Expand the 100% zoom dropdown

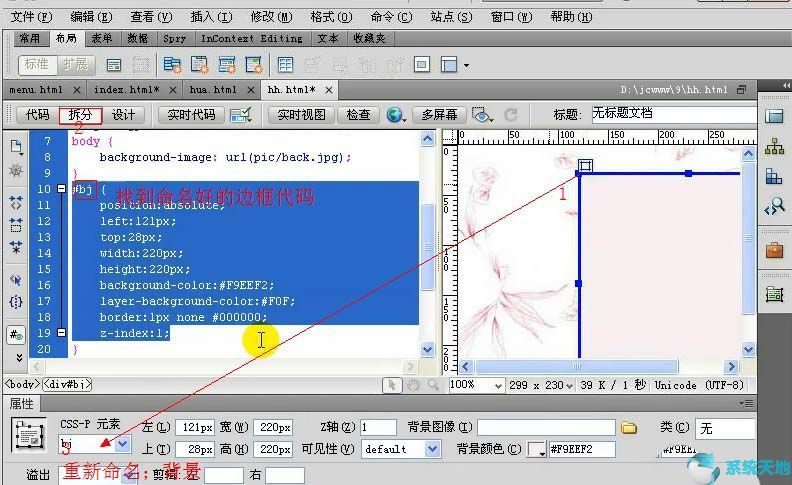(x=476, y=385)
